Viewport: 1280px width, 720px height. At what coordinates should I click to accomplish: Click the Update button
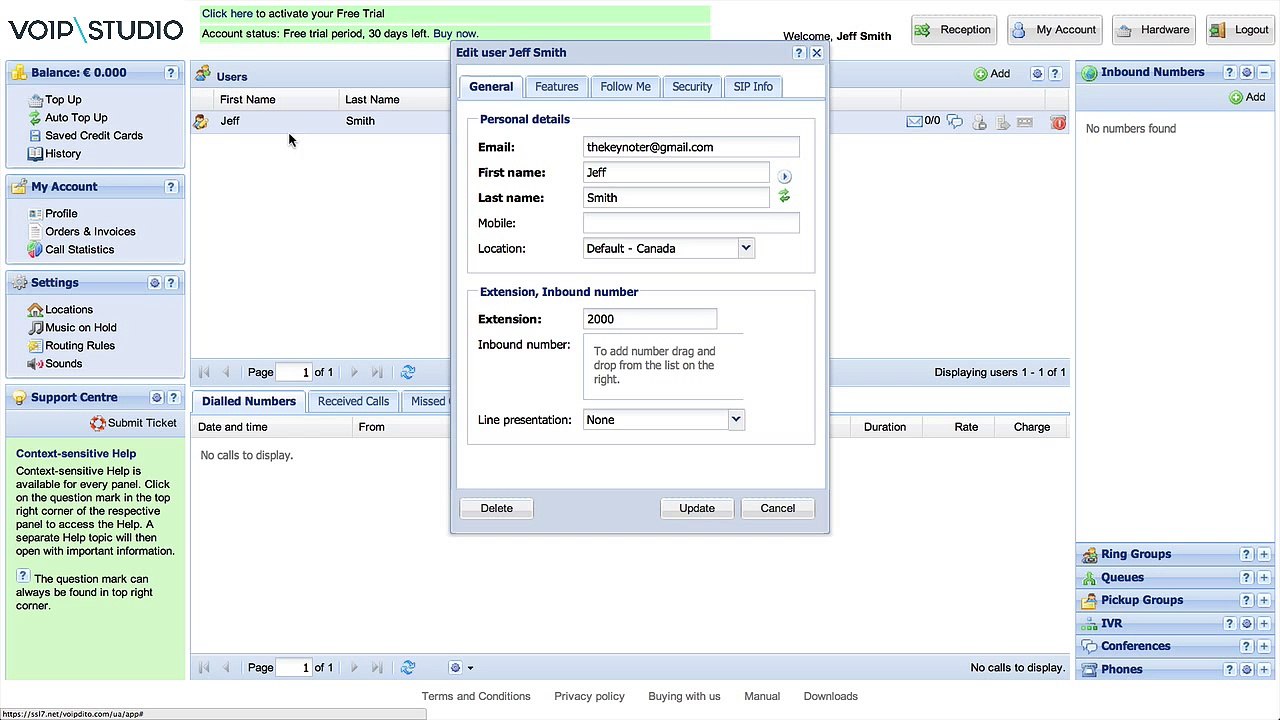tap(697, 508)
